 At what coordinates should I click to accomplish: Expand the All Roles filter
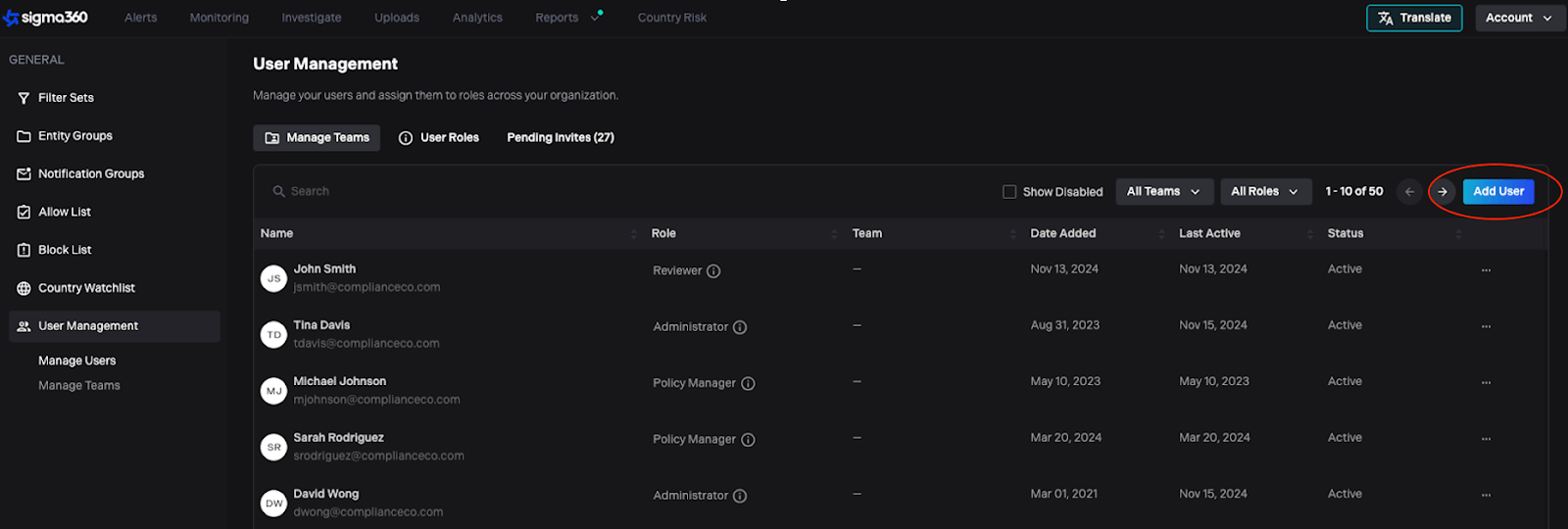click(x=1264, y=192)
